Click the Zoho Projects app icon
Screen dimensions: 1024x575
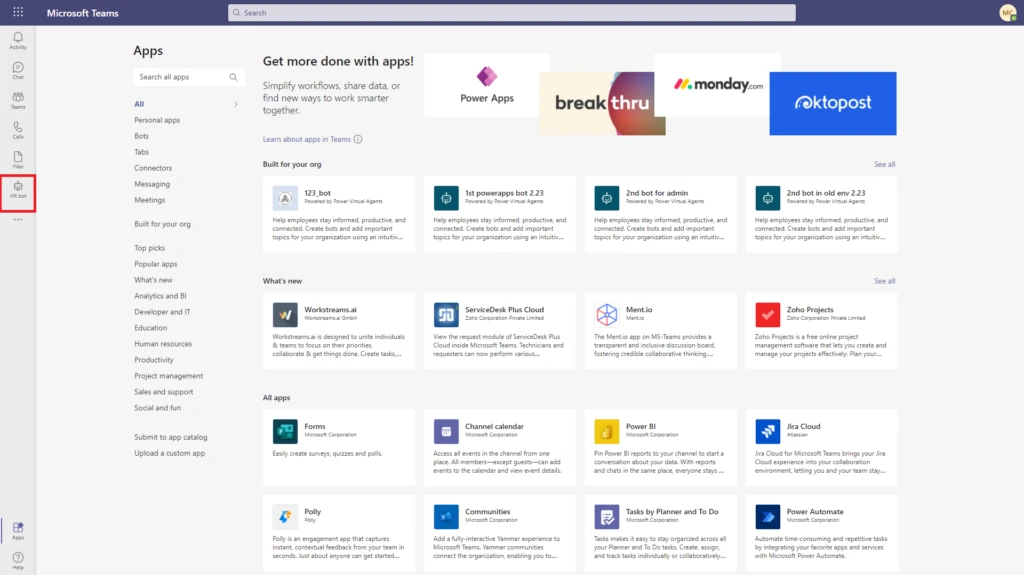(767, 314)
